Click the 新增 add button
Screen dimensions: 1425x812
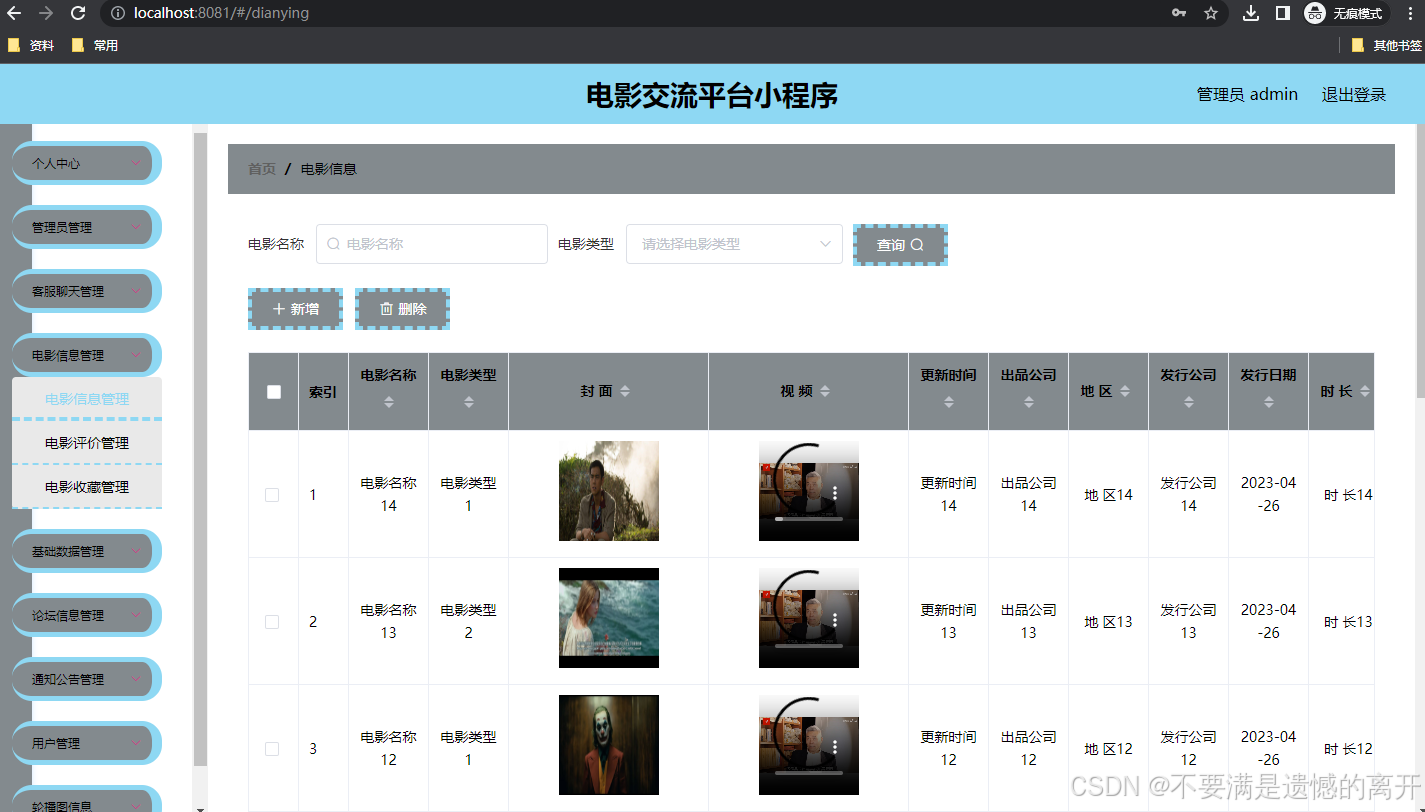pyautogui.click(x=296, y=309)
